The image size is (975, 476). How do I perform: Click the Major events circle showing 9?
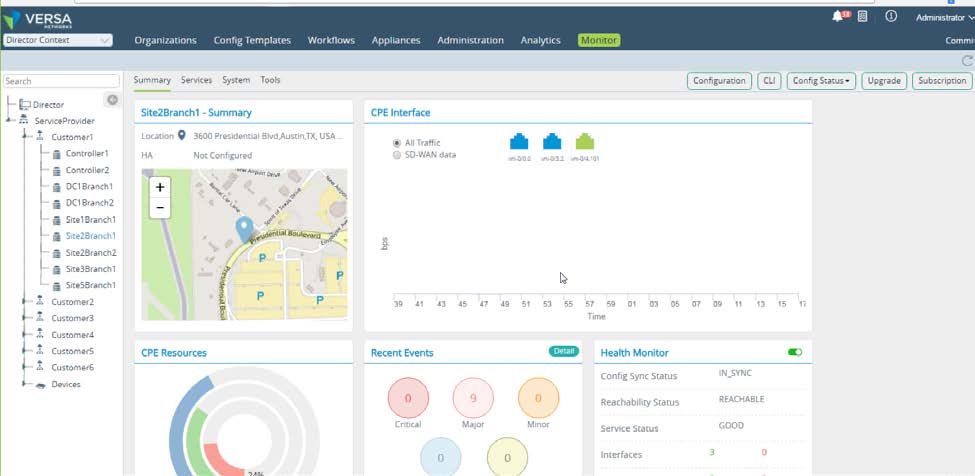click(473, 398)
